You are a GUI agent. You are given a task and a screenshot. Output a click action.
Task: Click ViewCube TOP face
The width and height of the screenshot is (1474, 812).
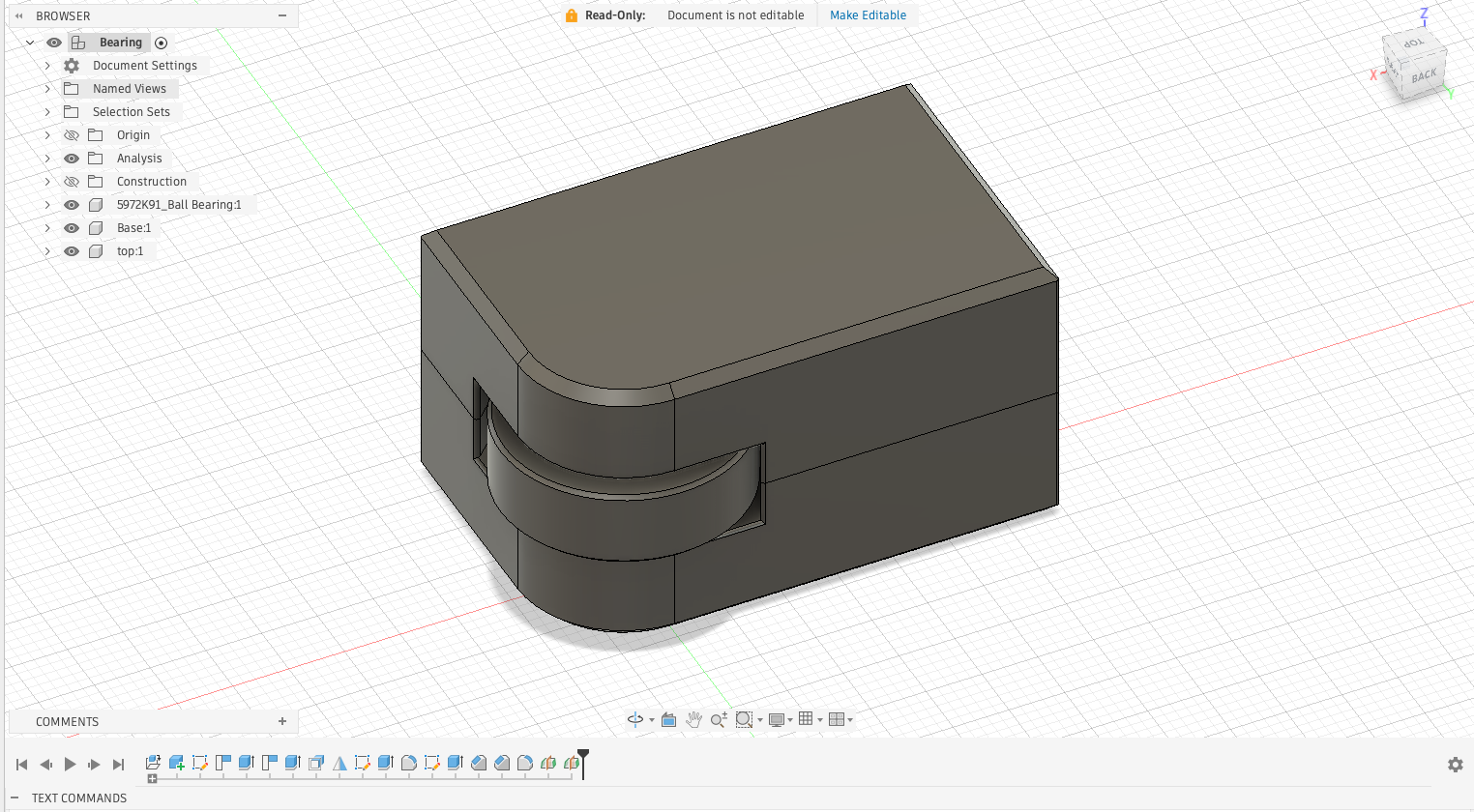(x=1413, y=43)
